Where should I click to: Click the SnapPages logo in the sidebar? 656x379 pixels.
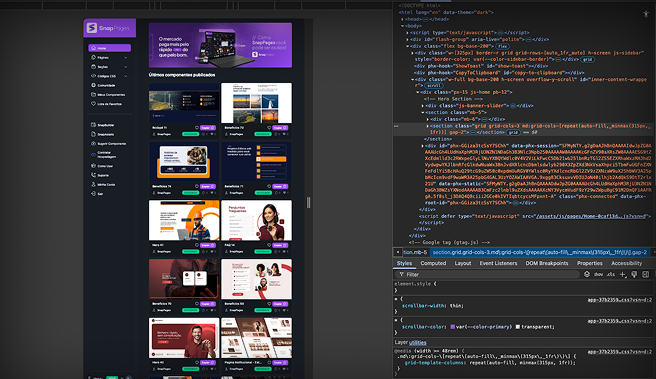coord(108,28)
